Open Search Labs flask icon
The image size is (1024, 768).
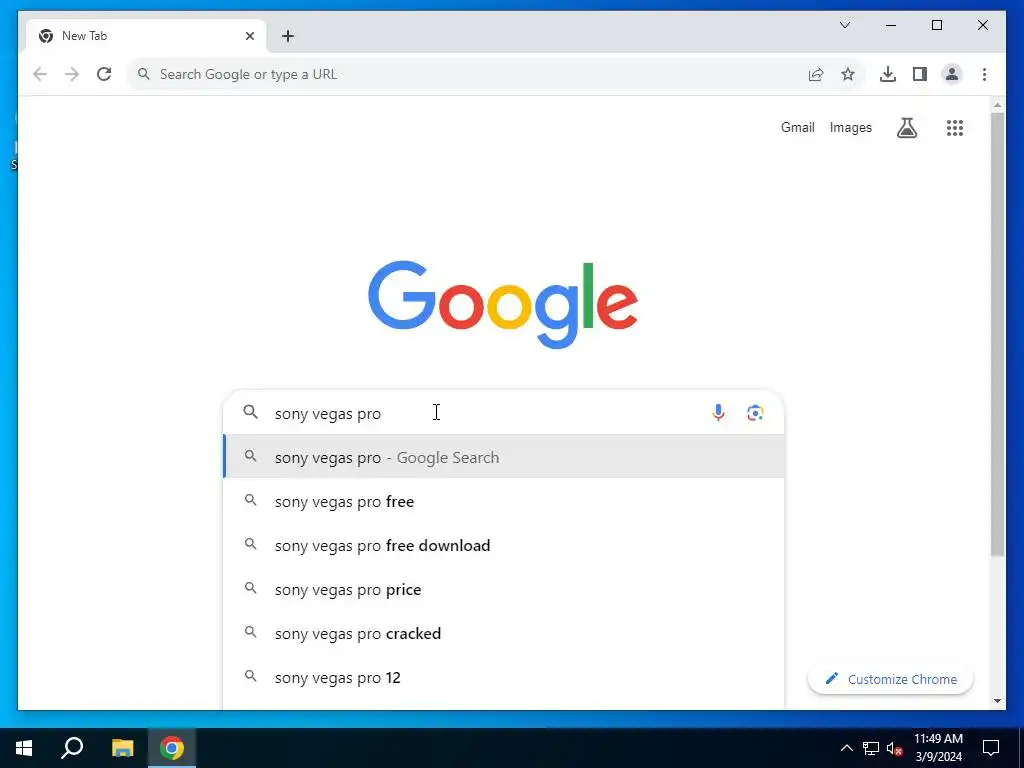pos(906,128)
